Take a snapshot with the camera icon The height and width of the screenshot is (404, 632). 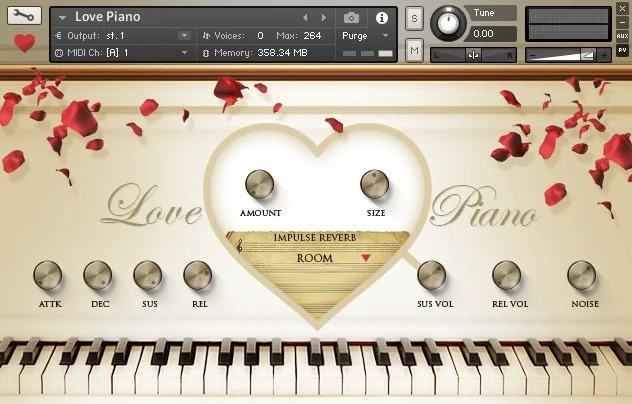coord(351,17)
